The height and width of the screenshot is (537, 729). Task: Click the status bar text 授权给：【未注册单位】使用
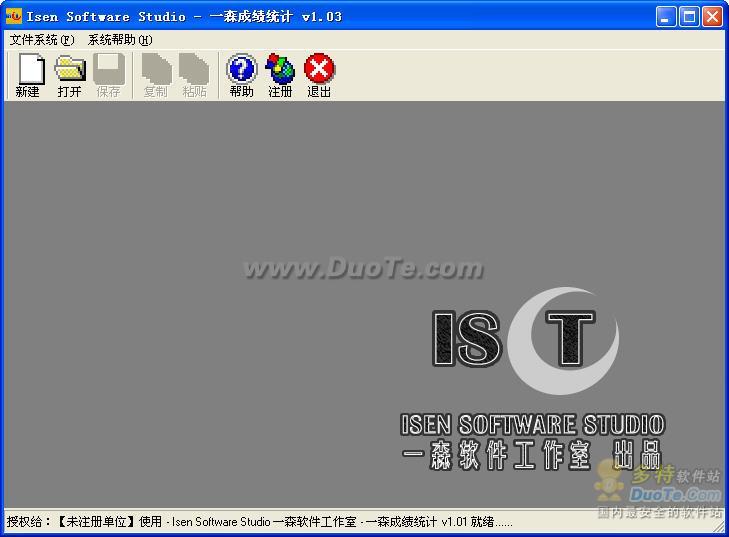[84, 522]
